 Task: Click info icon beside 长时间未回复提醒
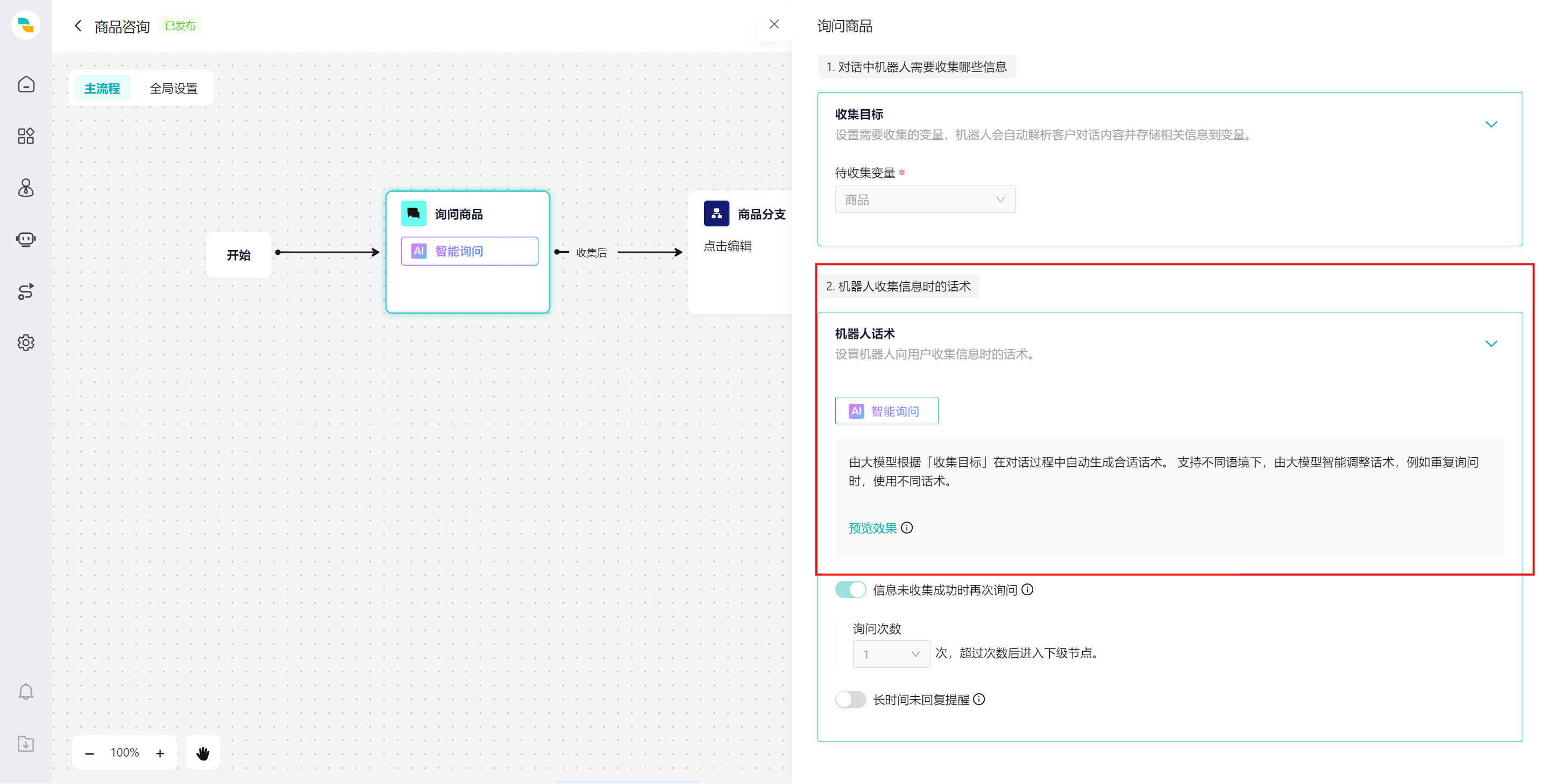coord(979,699)
